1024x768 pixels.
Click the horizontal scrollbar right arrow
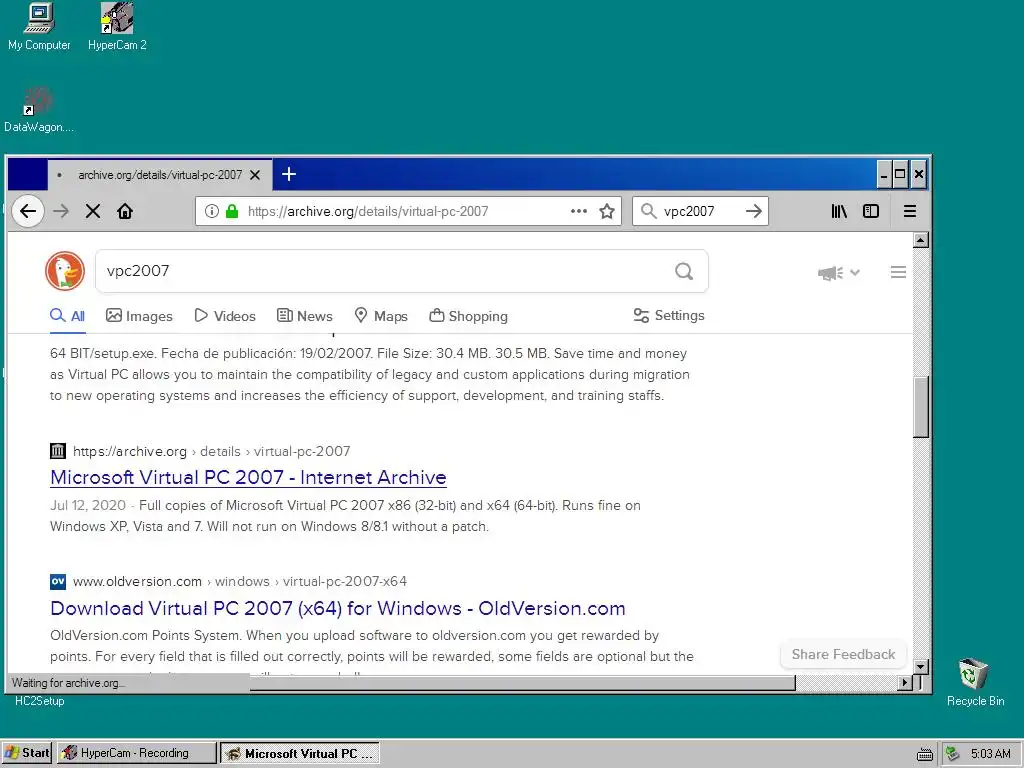pos(904,682)
